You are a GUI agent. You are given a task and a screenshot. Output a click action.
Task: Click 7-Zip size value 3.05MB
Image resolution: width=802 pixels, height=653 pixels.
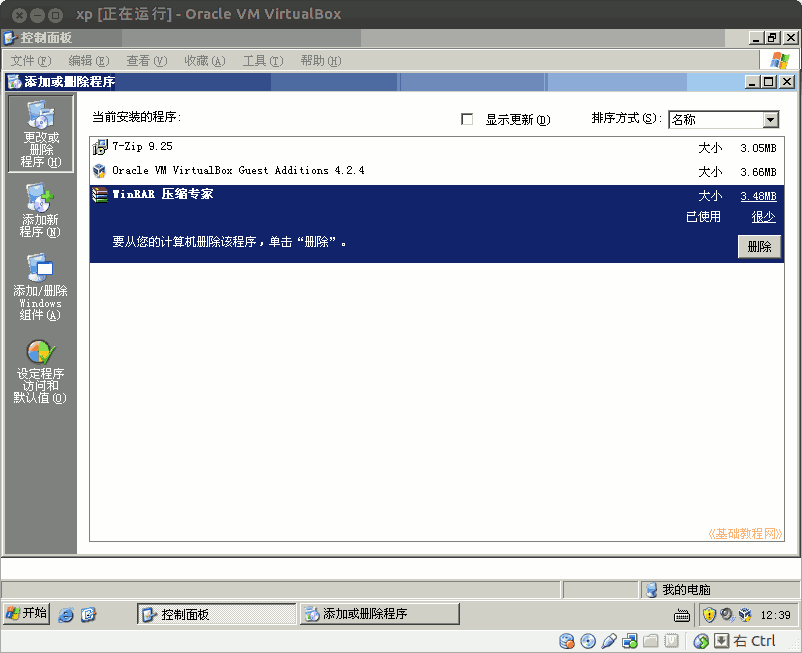click(x=758, y=148)
